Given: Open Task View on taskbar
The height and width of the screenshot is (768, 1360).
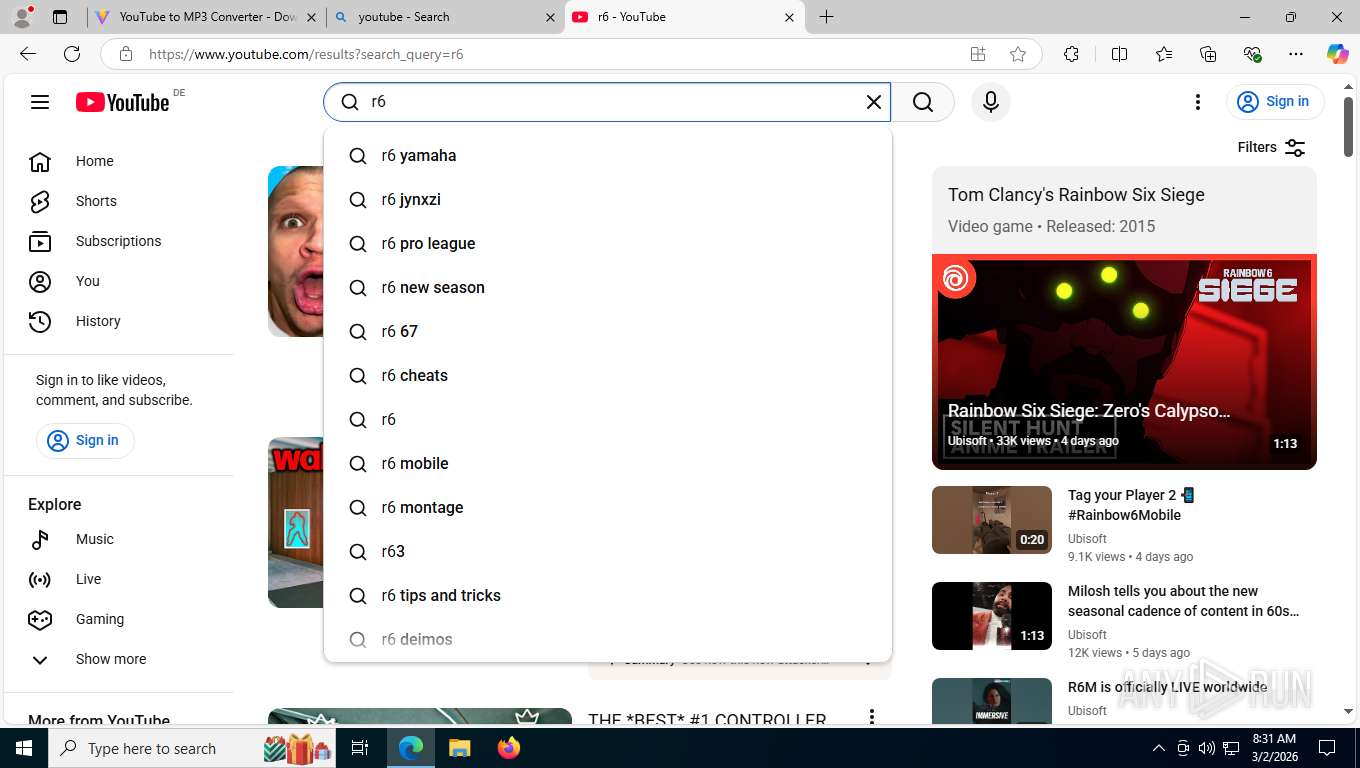Looking at the screenshot, I should 360,748.
